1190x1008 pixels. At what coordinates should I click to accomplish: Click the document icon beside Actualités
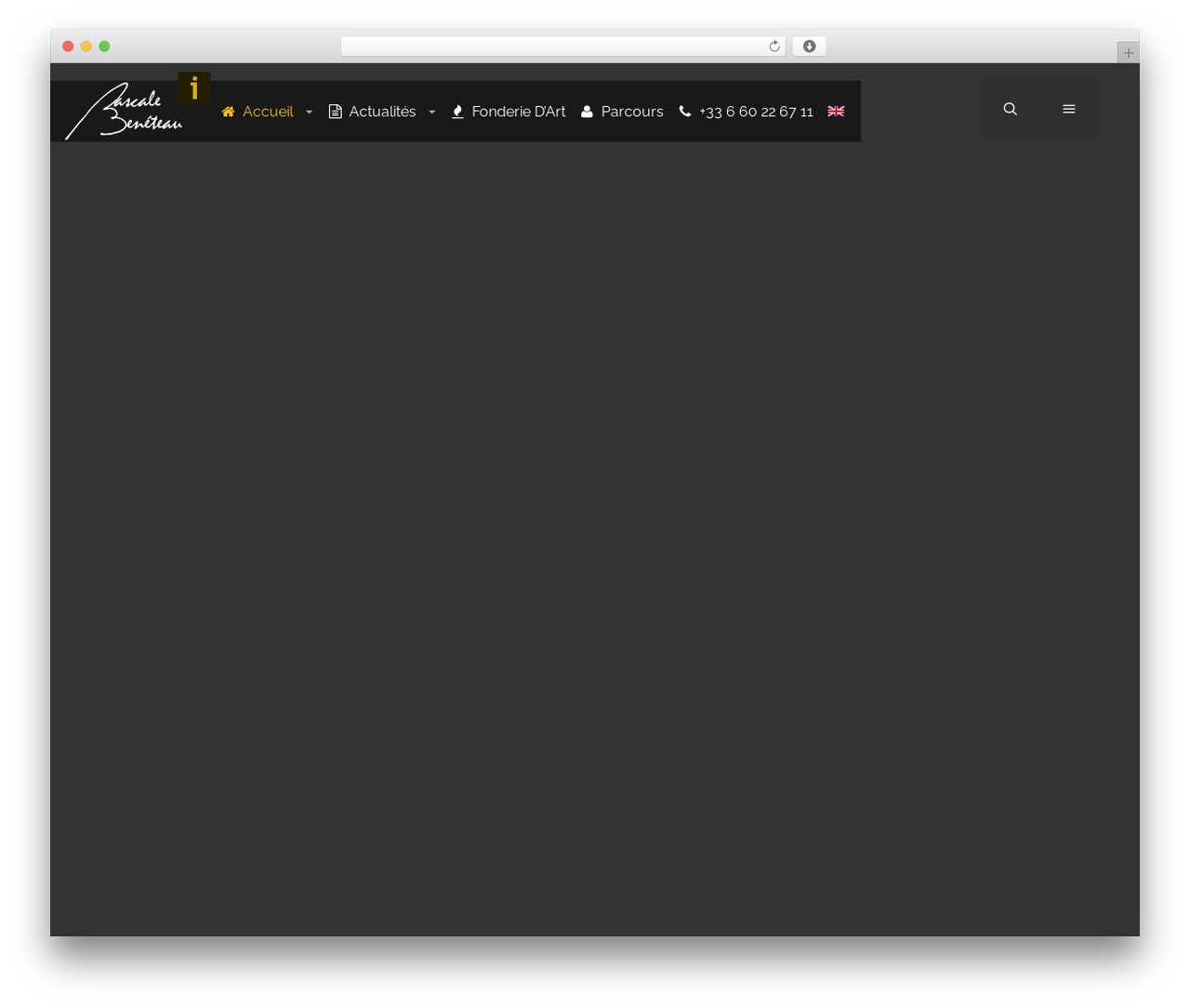tap(335, 112)
